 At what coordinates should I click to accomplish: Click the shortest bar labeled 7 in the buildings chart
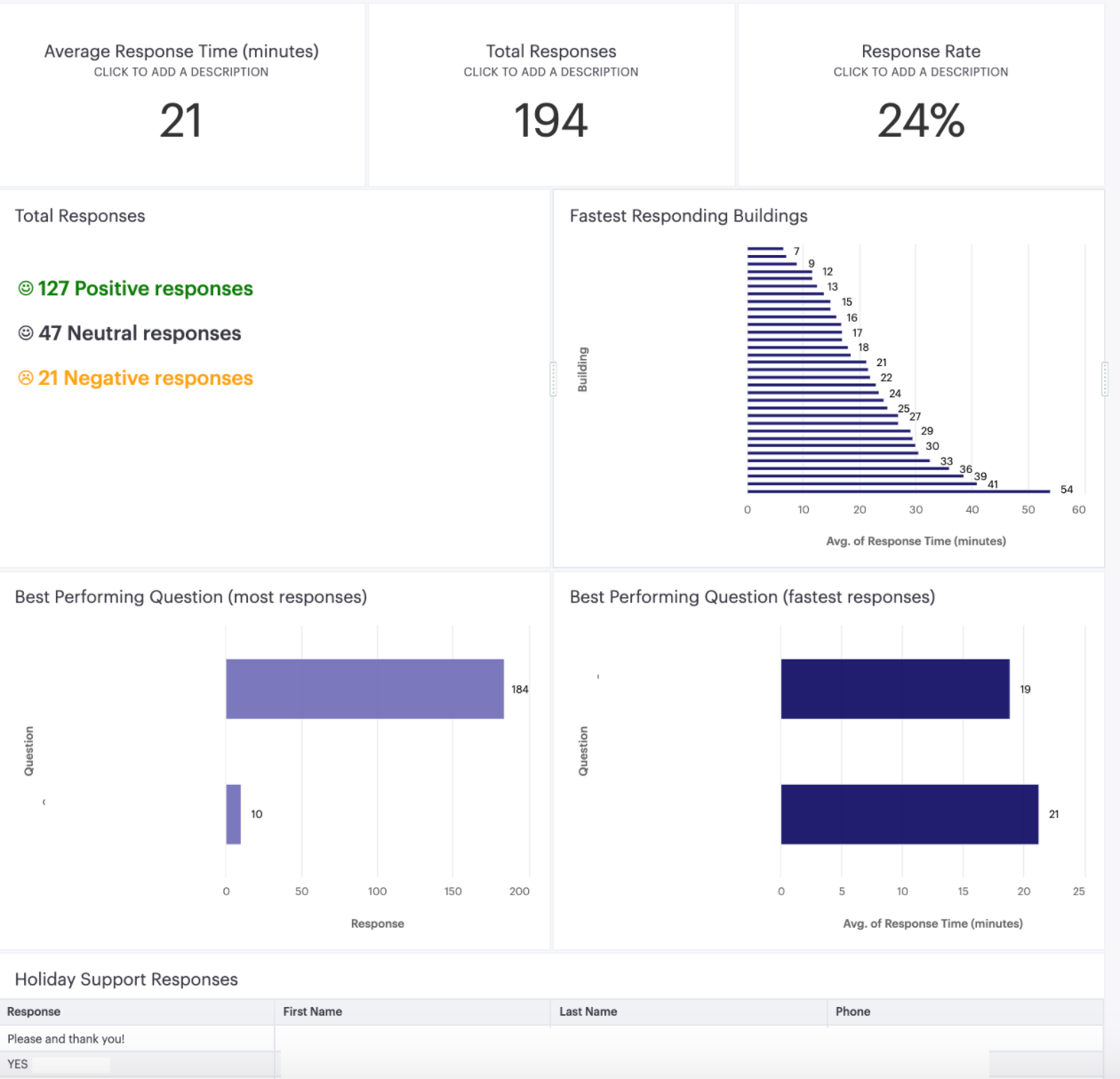click(x=765, y=249)
